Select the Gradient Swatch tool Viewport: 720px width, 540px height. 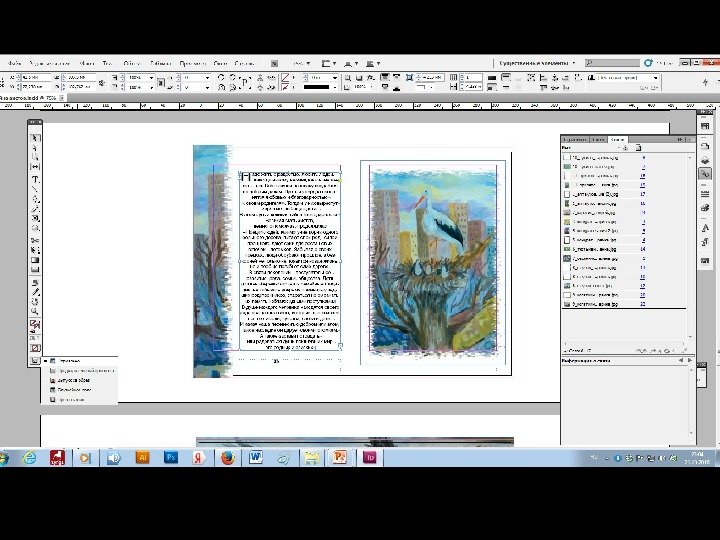[35, 260]
